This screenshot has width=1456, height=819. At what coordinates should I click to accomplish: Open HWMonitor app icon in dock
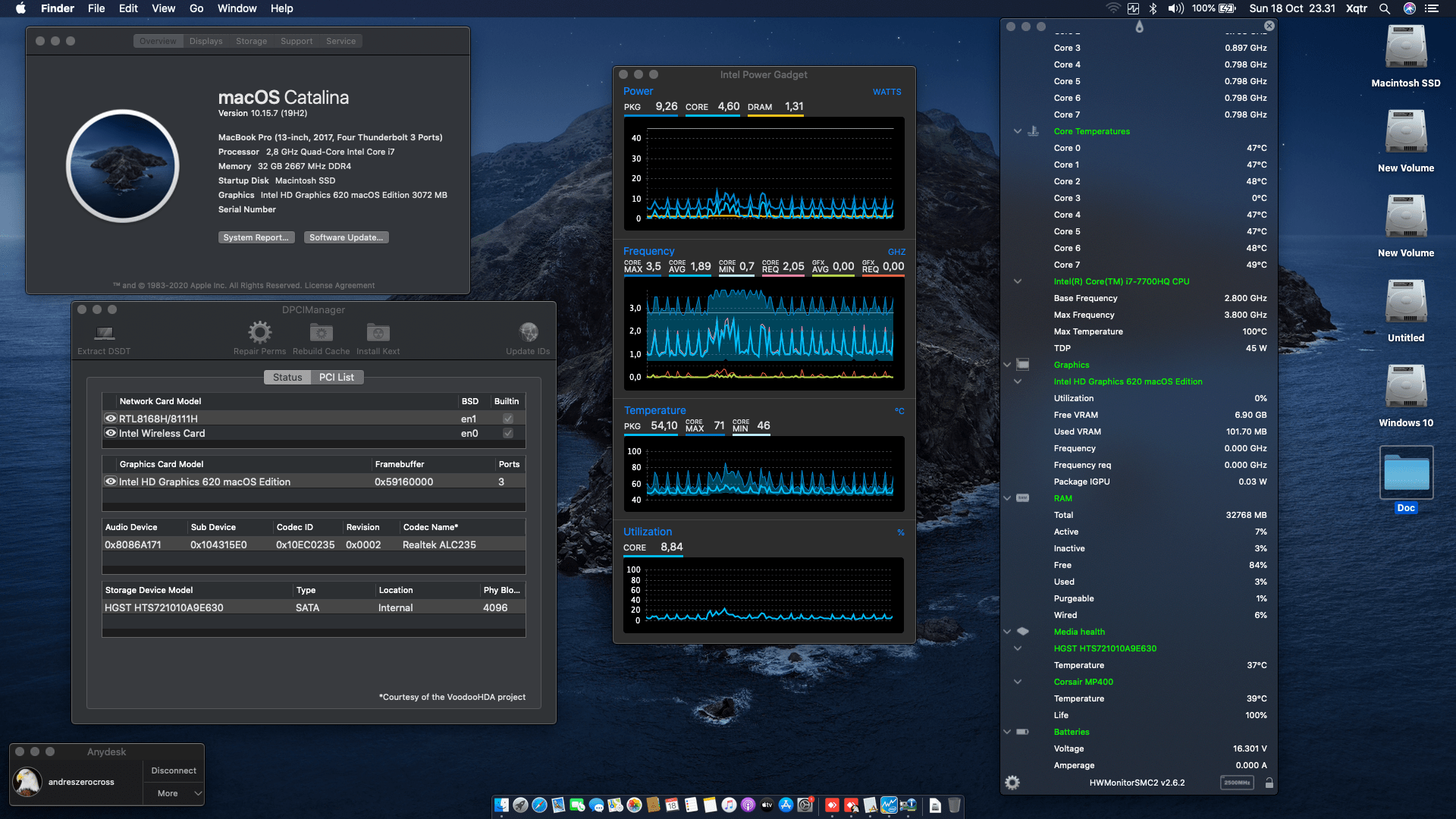[908, 805]
